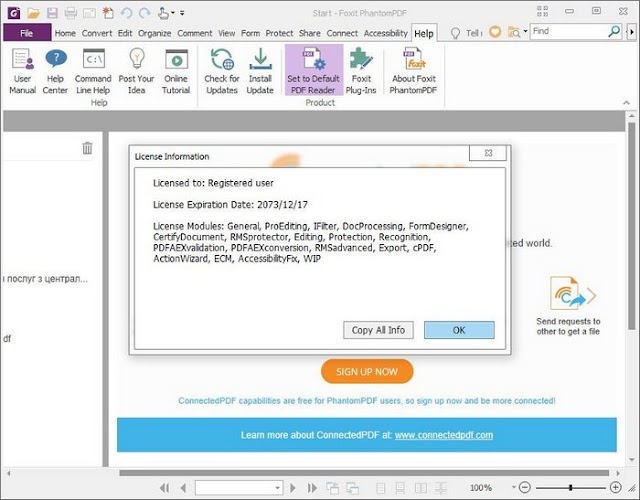Viewport: 640px width, 500px height.
Task: Click the email icon in quick access toolbar
Action: [89, 13]
